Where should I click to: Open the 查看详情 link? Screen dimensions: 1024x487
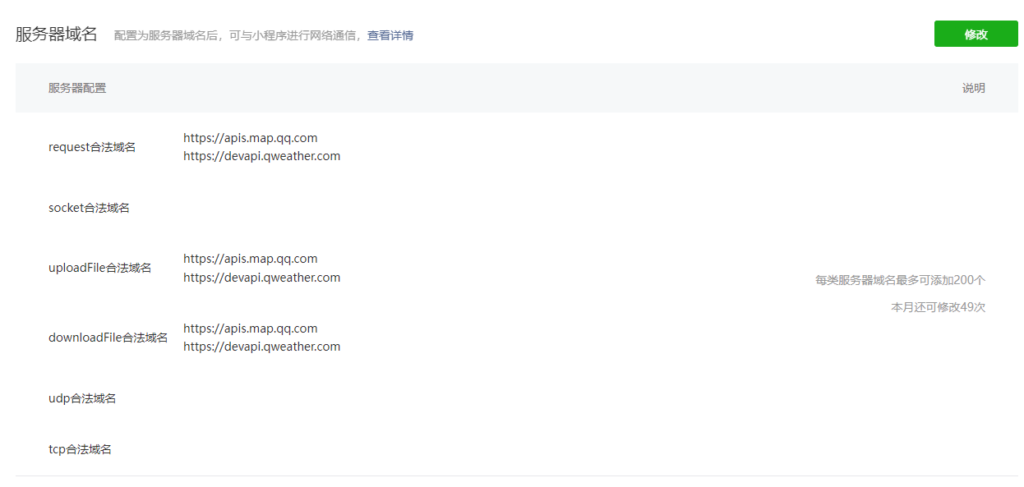390,35
